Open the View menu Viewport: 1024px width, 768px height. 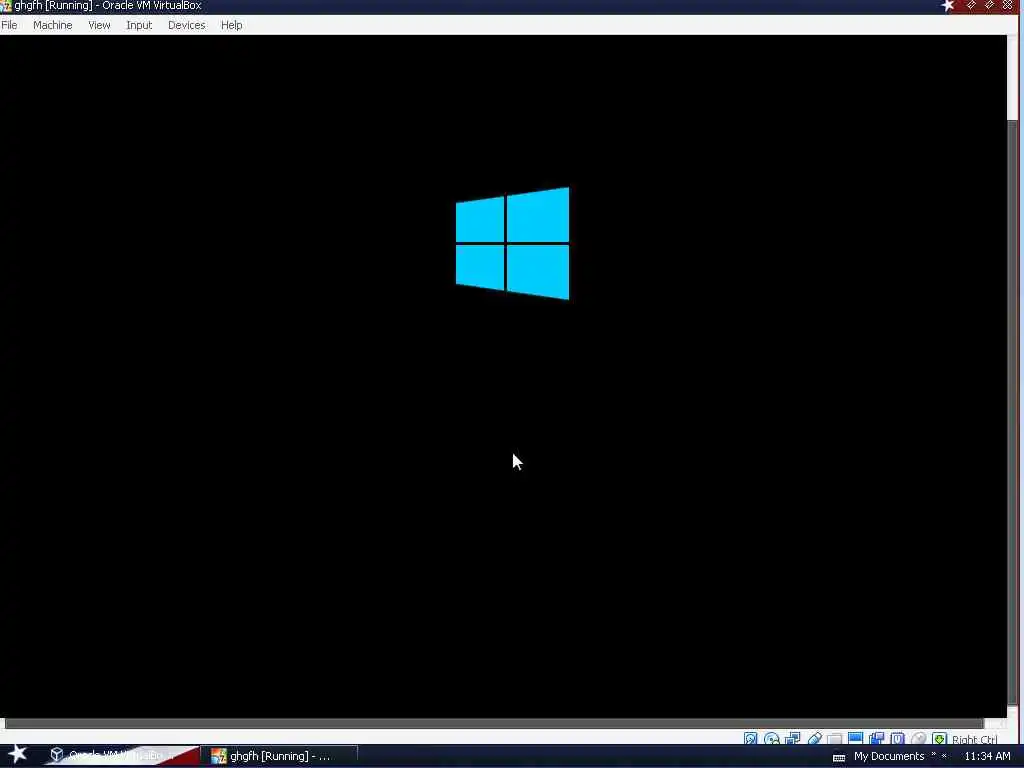[x=99, y=25]
